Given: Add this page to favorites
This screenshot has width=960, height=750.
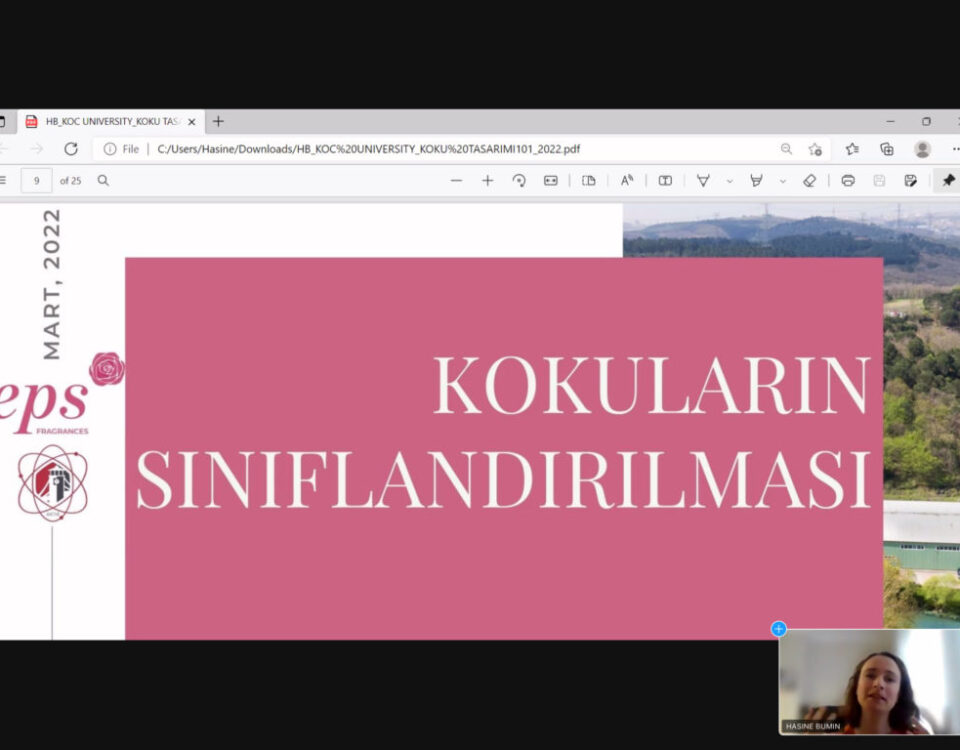Looking at the screenshot, I should coord(814,149).
